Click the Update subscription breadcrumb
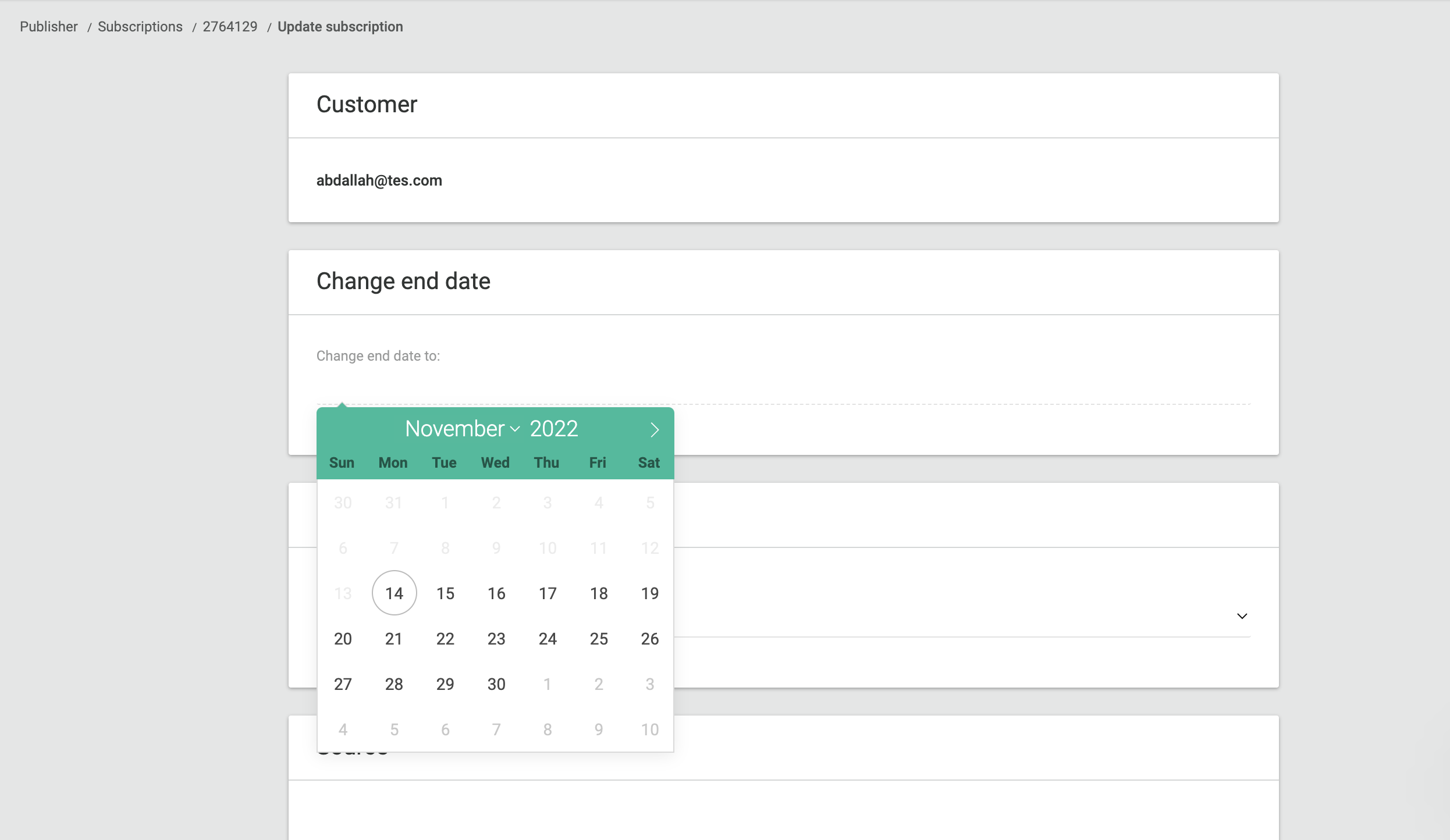 [x=340, y=27]
